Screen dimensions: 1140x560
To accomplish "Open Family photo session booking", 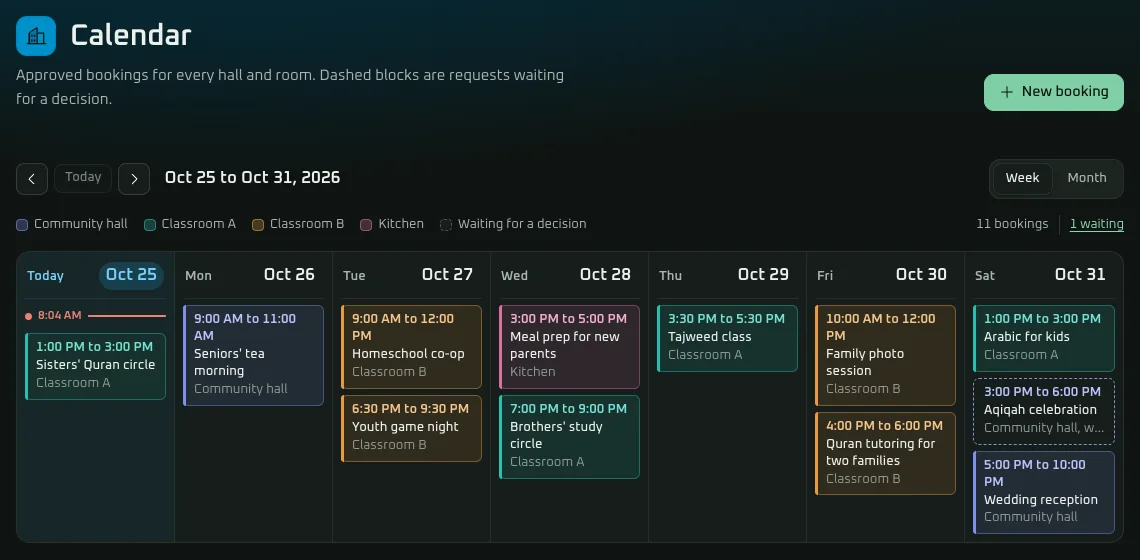I will pos(886,356).
